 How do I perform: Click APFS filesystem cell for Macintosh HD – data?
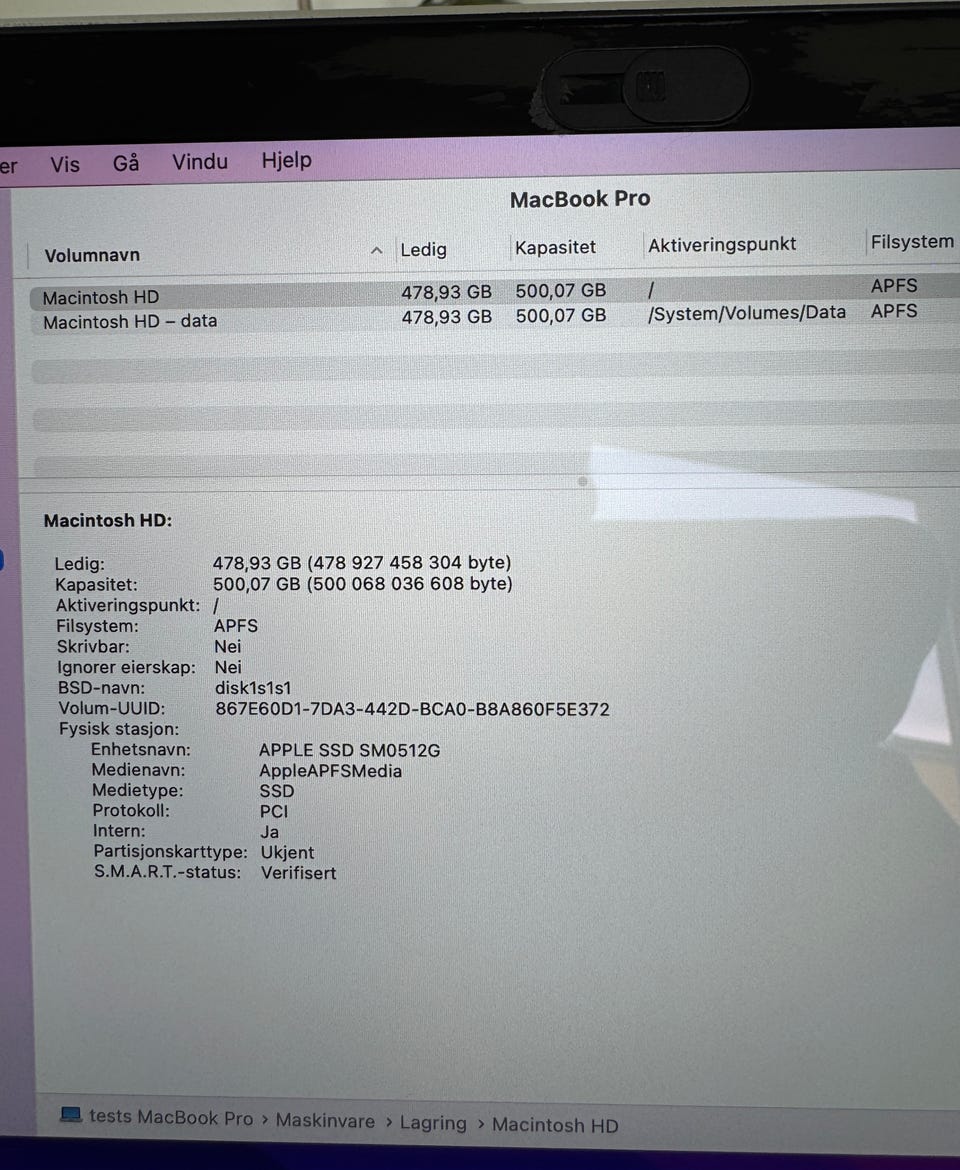coord(894,310)
